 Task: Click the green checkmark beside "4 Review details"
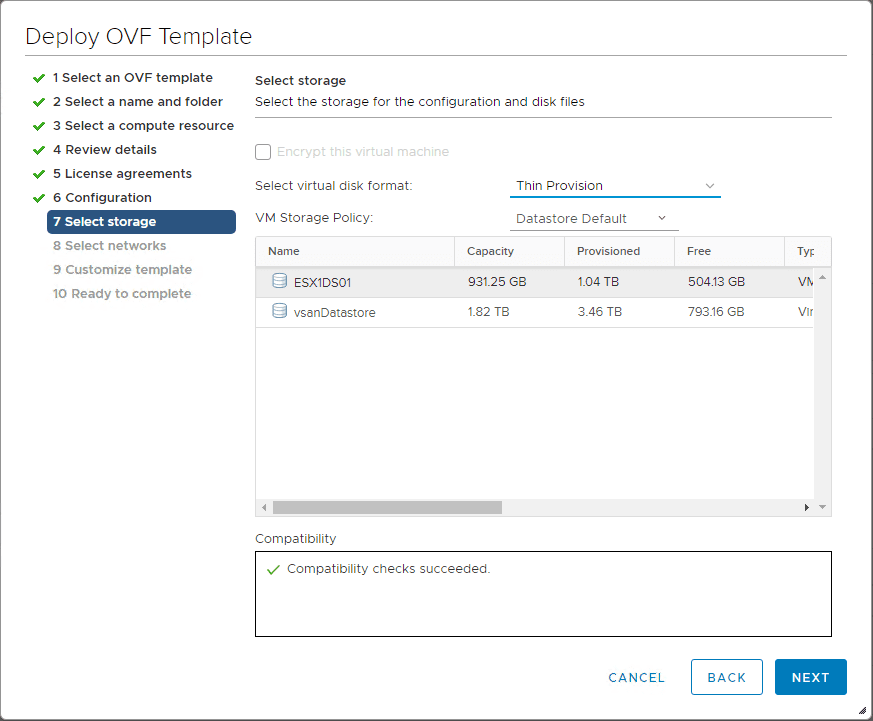coord(40,149)
